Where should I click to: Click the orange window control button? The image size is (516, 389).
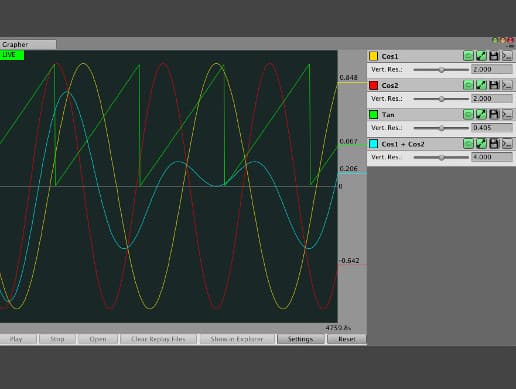pos(503,40)
